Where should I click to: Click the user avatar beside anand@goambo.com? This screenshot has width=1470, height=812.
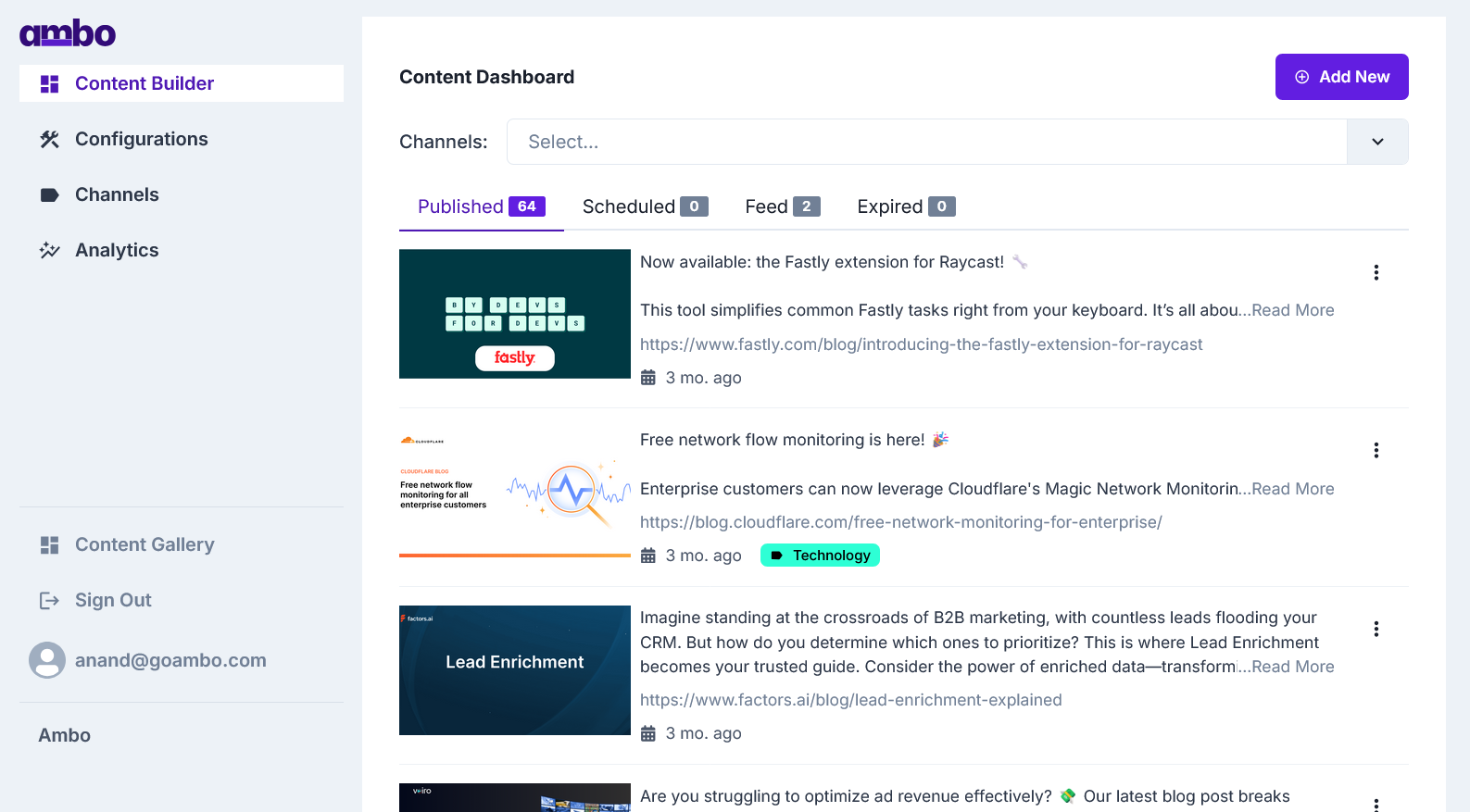(47, 660)
